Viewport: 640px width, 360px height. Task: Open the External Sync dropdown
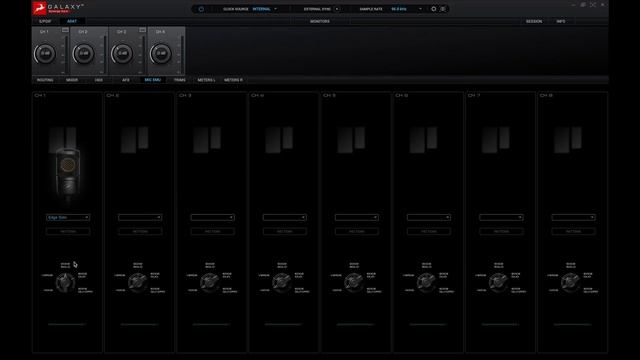click(337, 9)
